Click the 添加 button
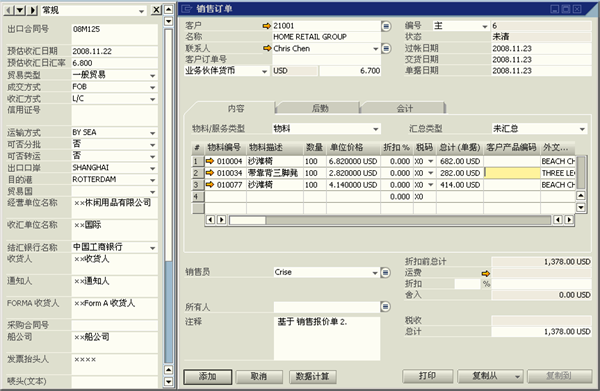The image size is (600, 391). [208, 376]
